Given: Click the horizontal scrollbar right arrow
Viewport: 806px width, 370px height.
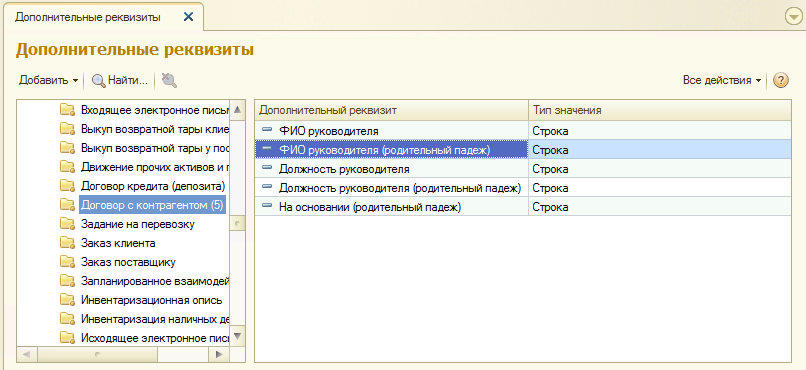Looking at the screenshot, I should [219, 354].
